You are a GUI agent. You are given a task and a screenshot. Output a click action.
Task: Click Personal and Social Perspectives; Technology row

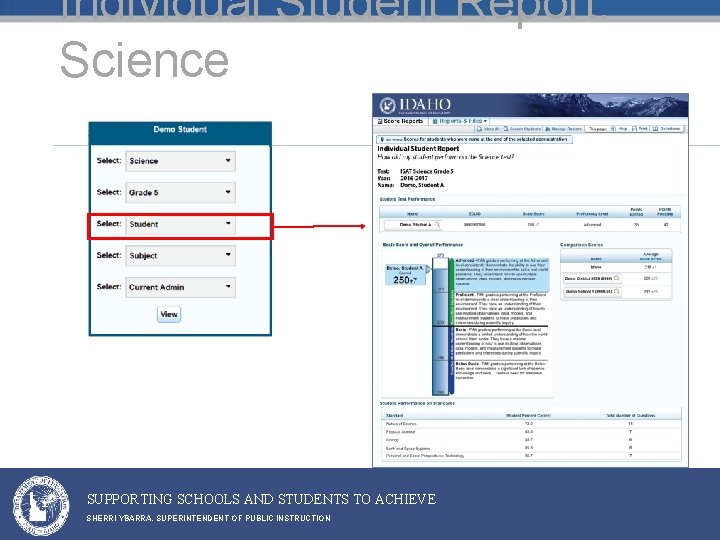pyautogui.click(x=531, y=456)
